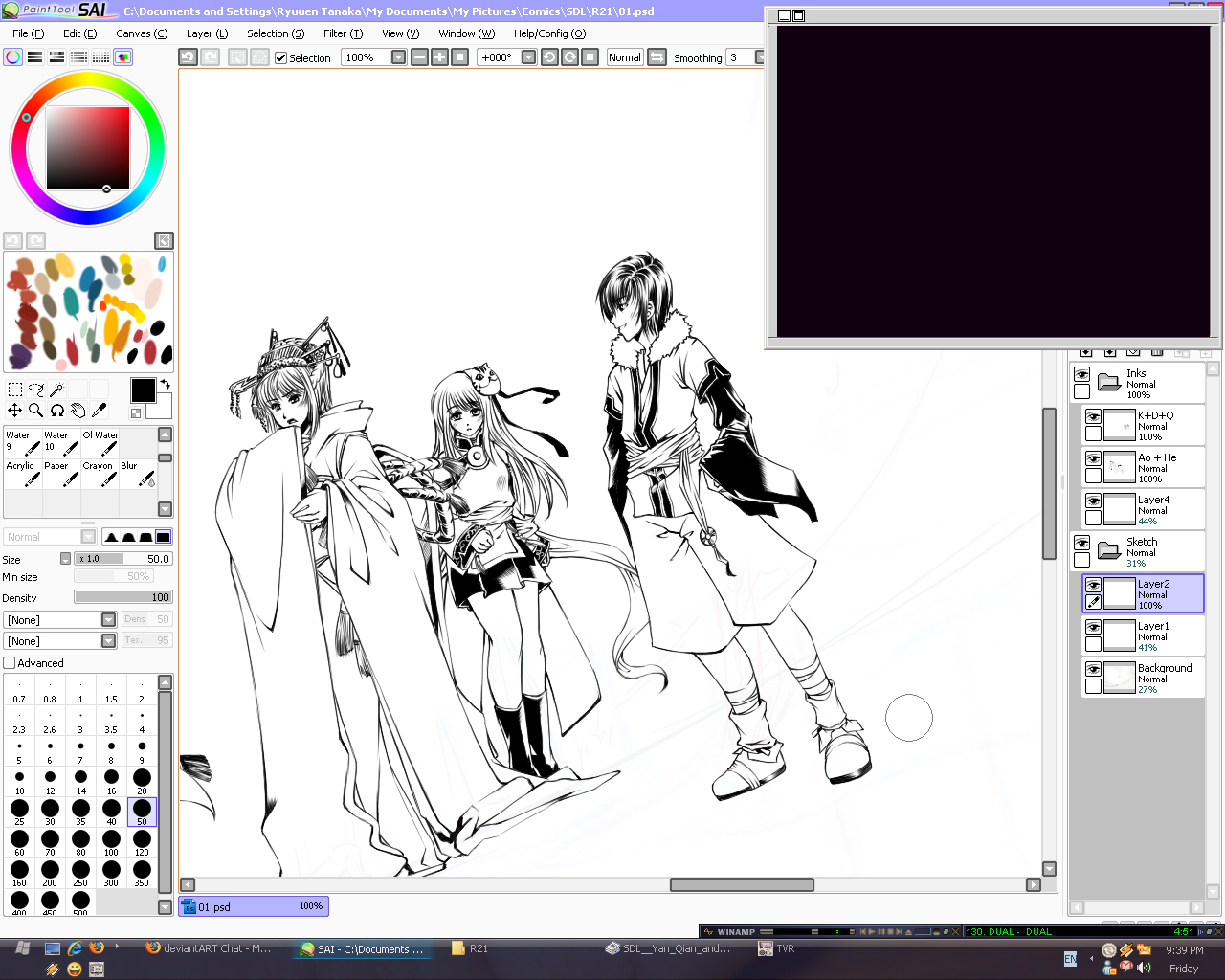The width and height of the screenshot is (1225, 980).
Task: Open deviantART Chat taskbar window
Action: 210,948
